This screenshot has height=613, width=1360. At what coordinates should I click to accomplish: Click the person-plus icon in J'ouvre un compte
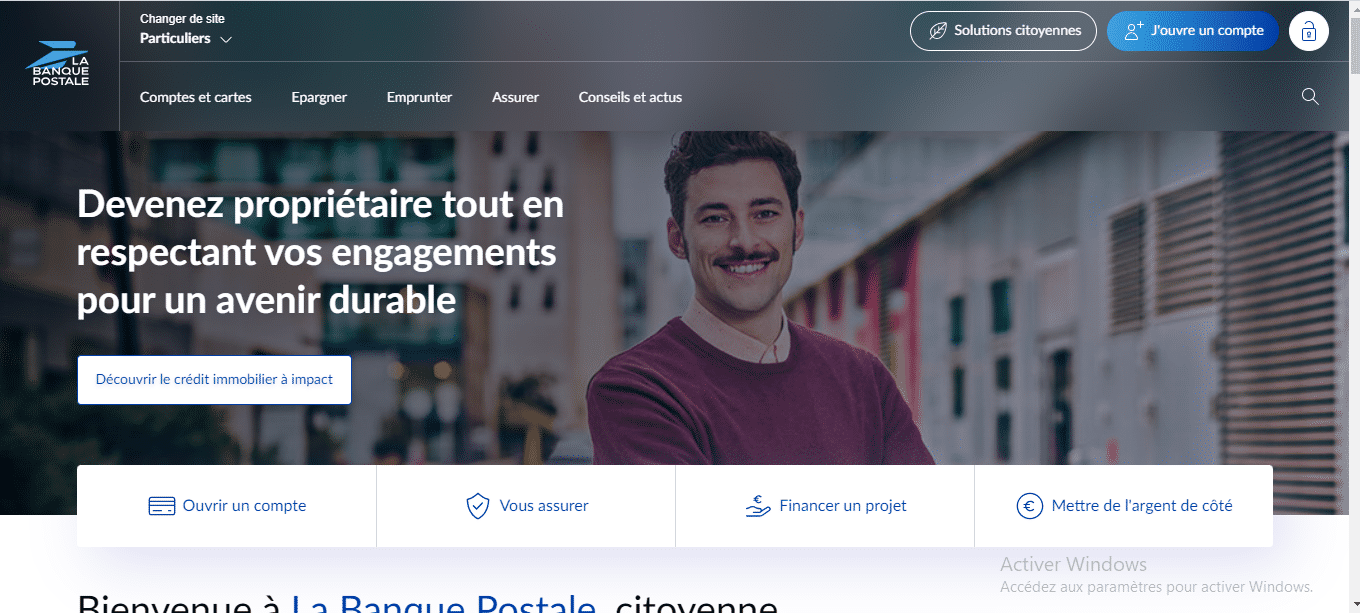coord(1133,31)
